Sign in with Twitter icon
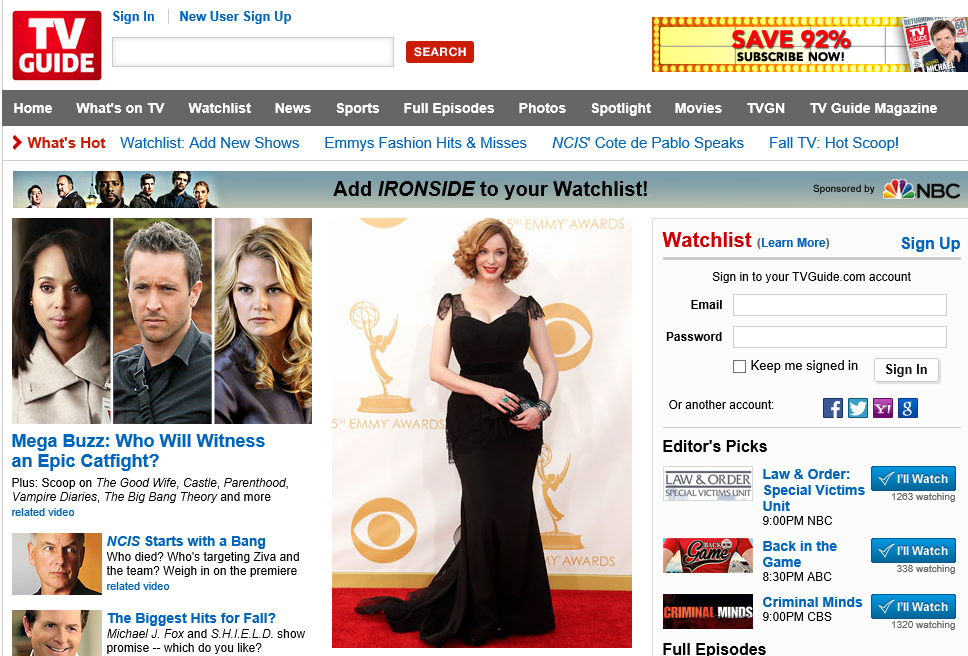This screenshot has width=968, height=656. 858,408
